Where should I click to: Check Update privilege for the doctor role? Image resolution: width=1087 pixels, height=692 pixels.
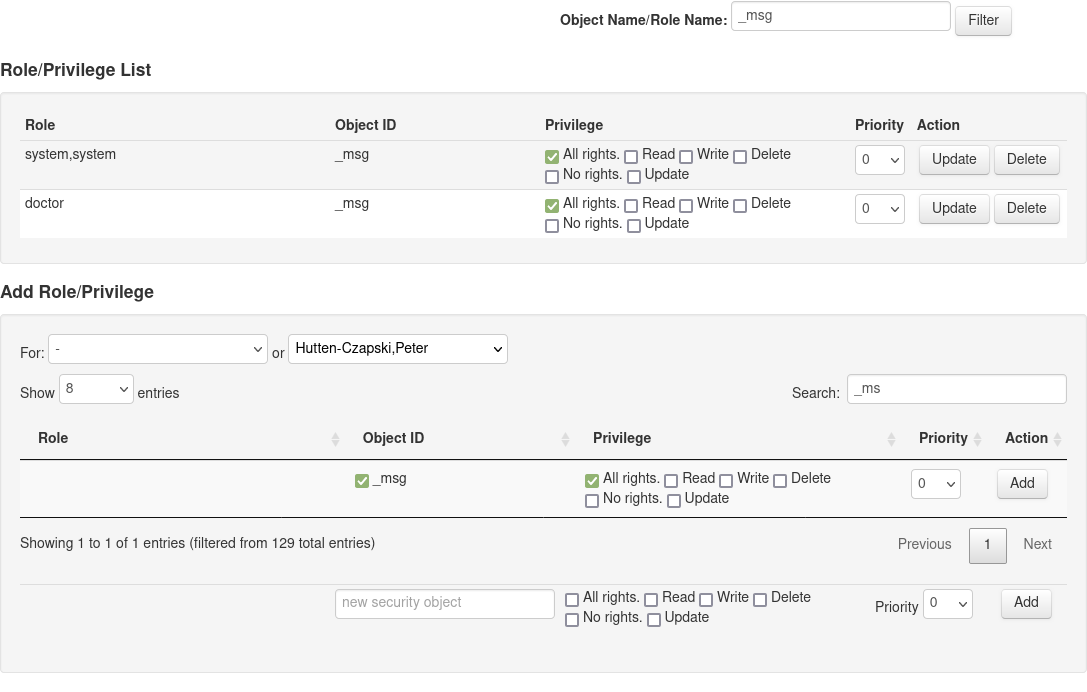(634, 224)
